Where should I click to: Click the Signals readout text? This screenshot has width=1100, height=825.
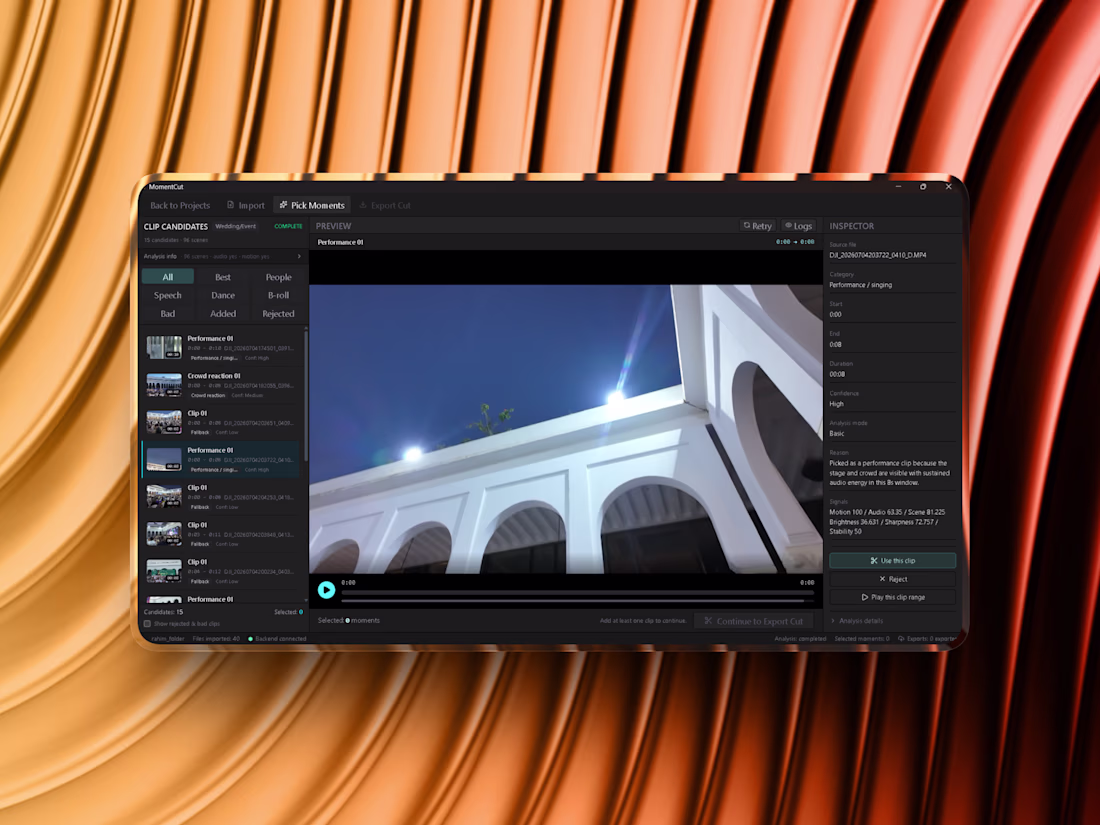[x=887, y=522]
